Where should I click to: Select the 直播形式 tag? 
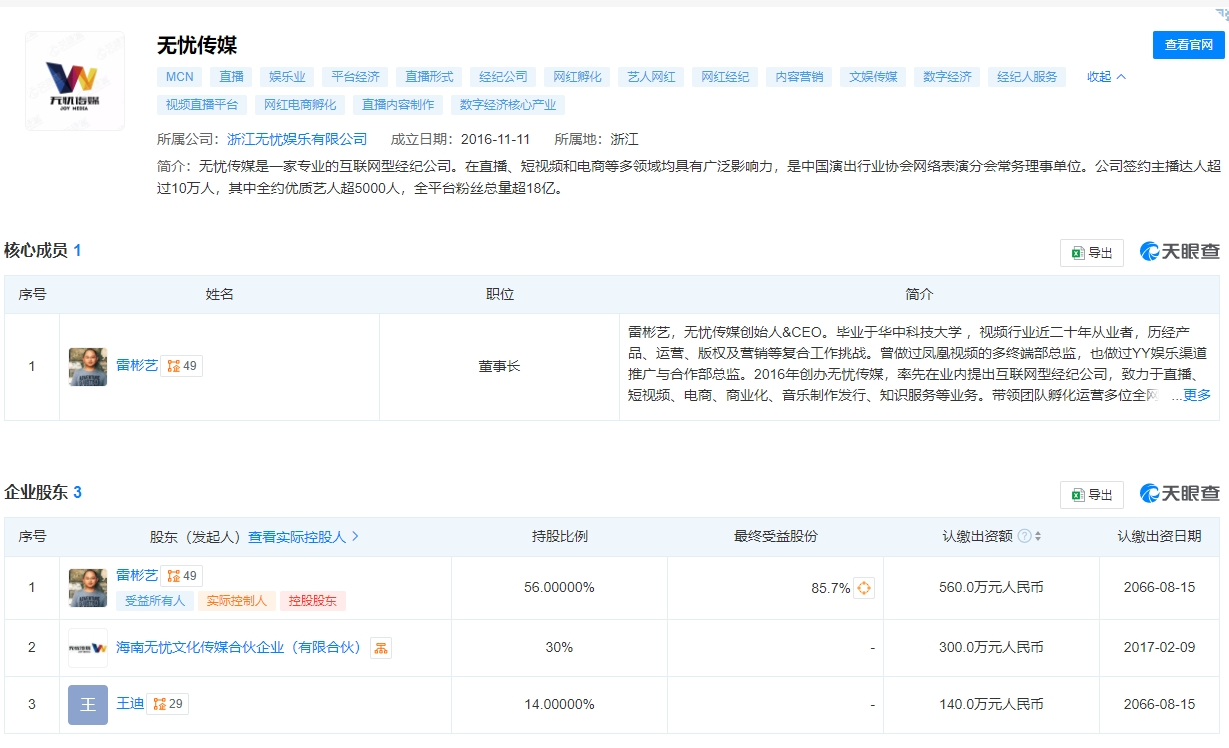tap(429, 77)
